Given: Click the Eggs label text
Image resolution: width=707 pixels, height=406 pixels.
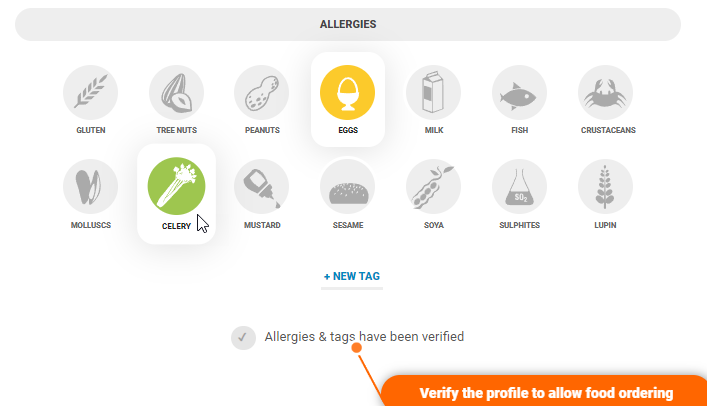Looking at the screenshot, I should click(347, 130).
